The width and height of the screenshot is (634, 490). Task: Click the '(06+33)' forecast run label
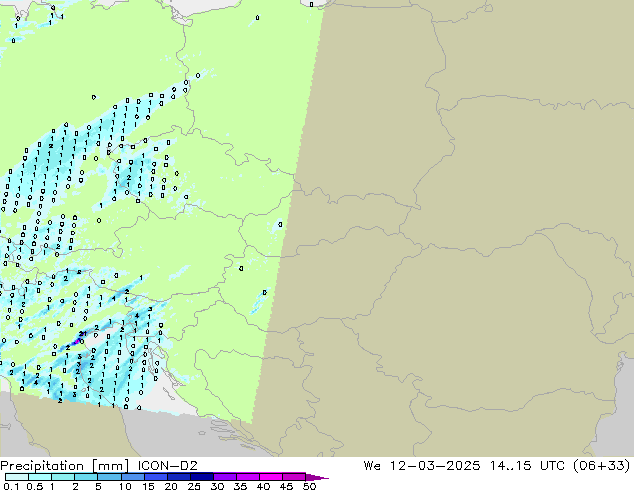602,466
